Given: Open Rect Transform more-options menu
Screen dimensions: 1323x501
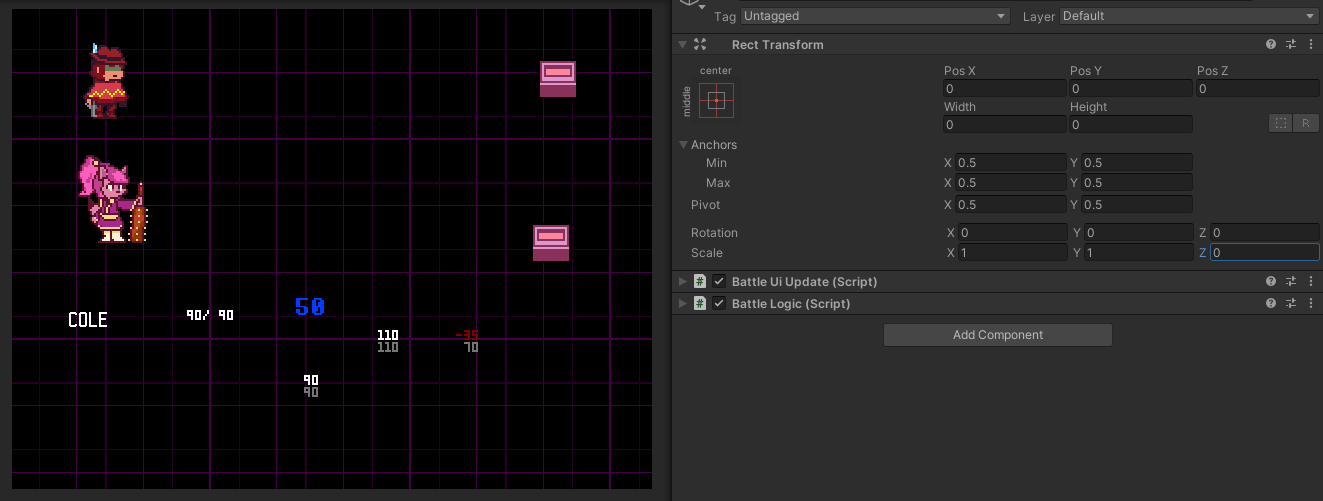Looking at the screenshot, I should coord(1310,45).
